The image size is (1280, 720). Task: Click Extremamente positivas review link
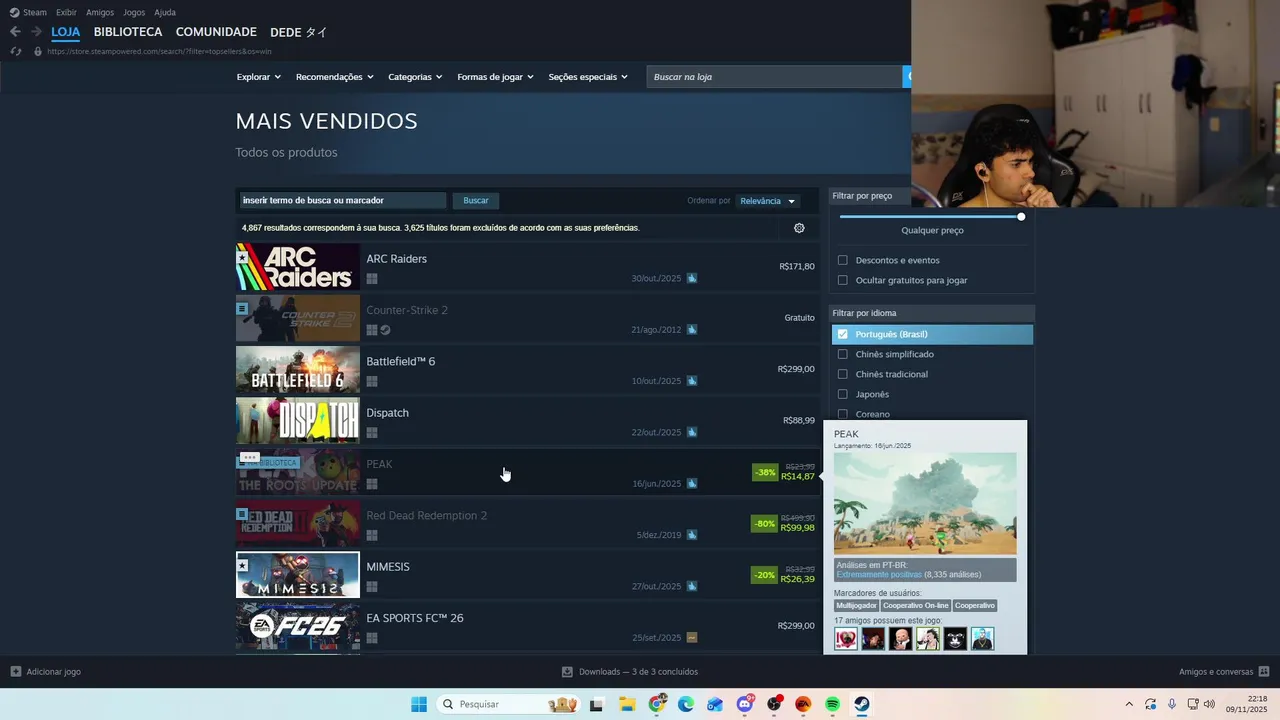tap(879, 575)
